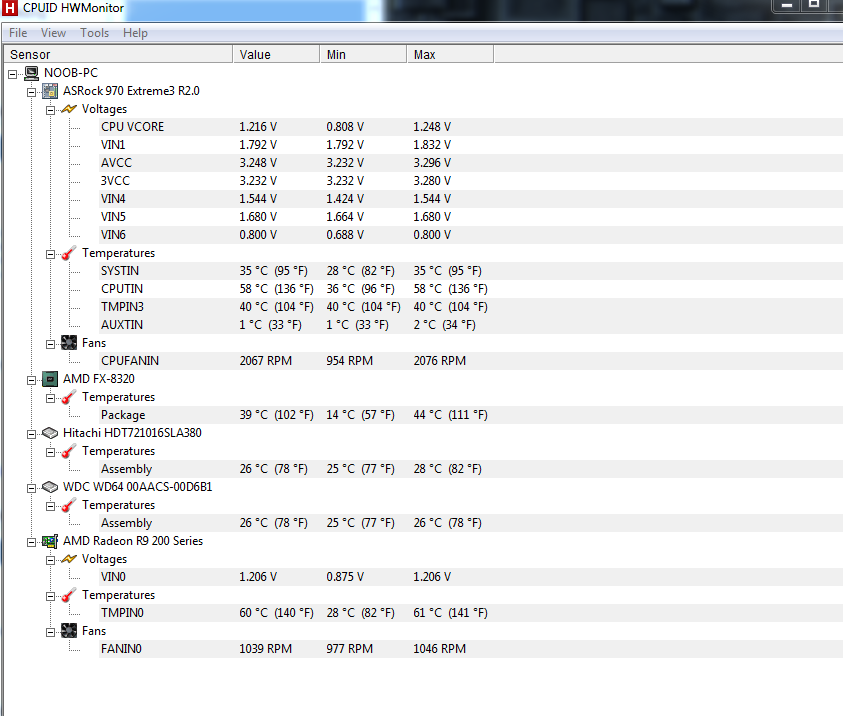Select the VIN4 sensor row
Viewport: 843px width, 716px height.
(471, 199)
